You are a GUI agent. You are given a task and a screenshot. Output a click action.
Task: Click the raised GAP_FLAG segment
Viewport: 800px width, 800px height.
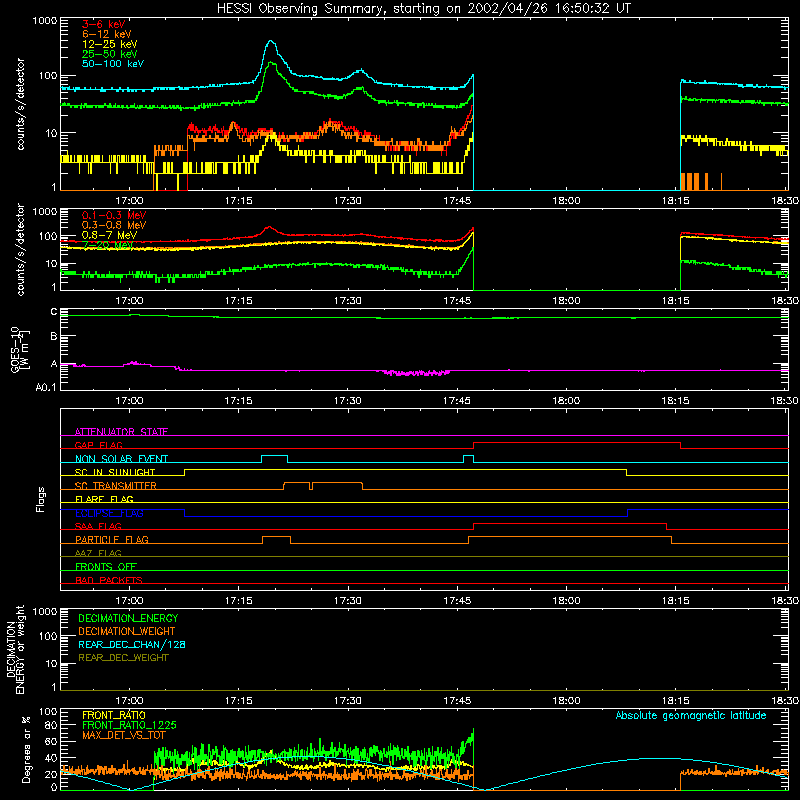tap(577, 443)
